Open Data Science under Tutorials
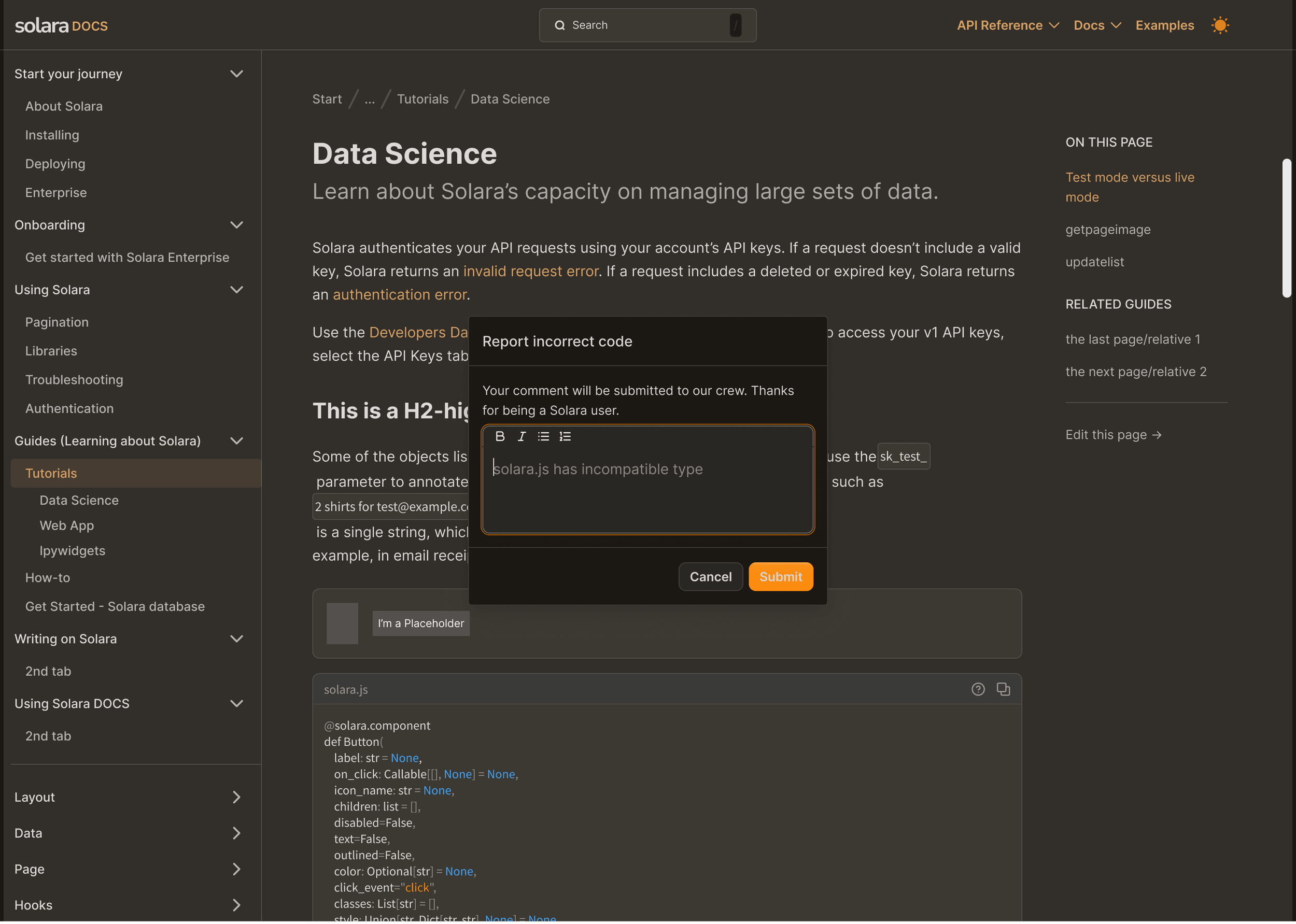 [79, 500]
